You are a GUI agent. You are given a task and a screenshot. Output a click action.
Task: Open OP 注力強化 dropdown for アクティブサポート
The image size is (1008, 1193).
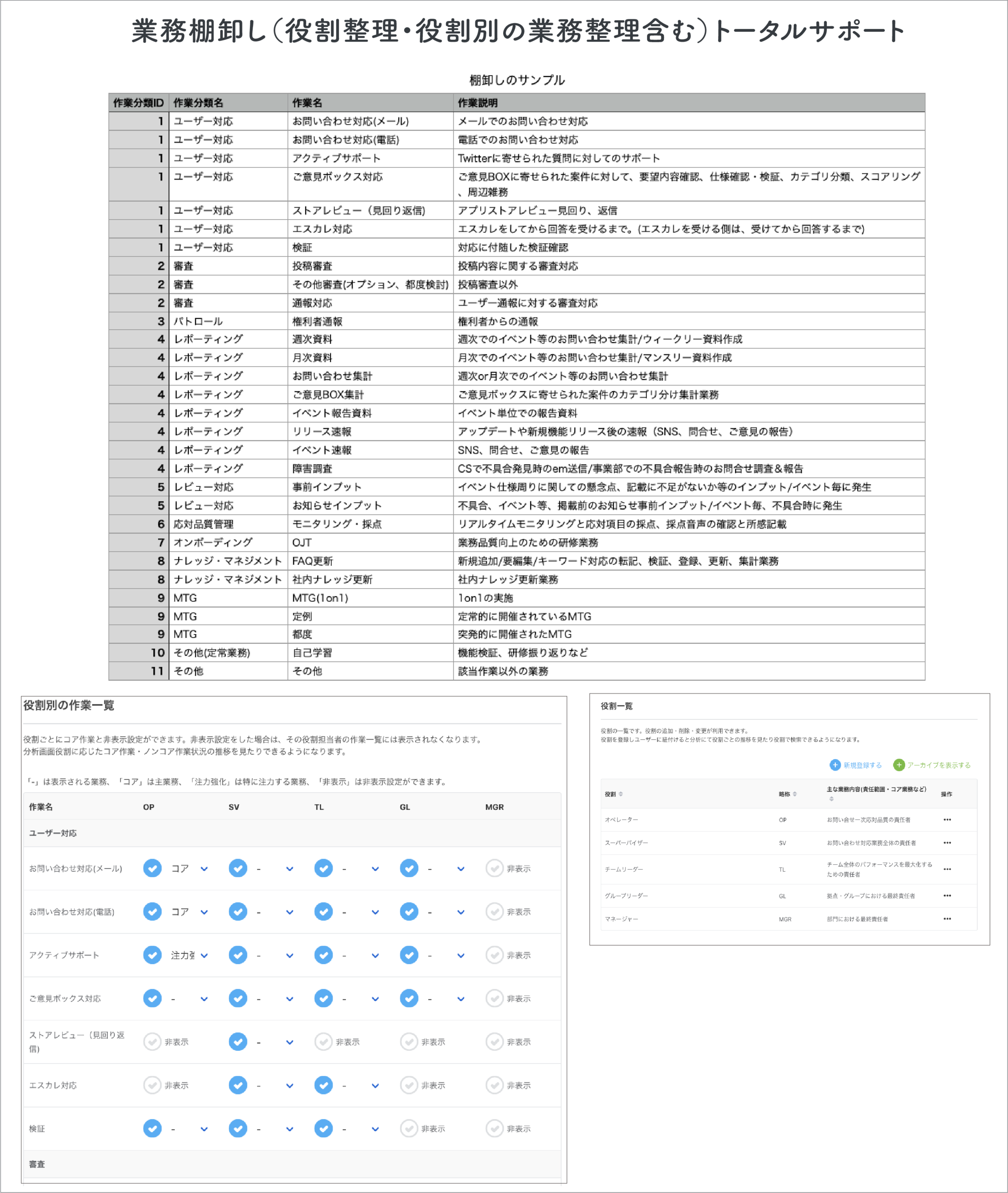click(204, 956)
